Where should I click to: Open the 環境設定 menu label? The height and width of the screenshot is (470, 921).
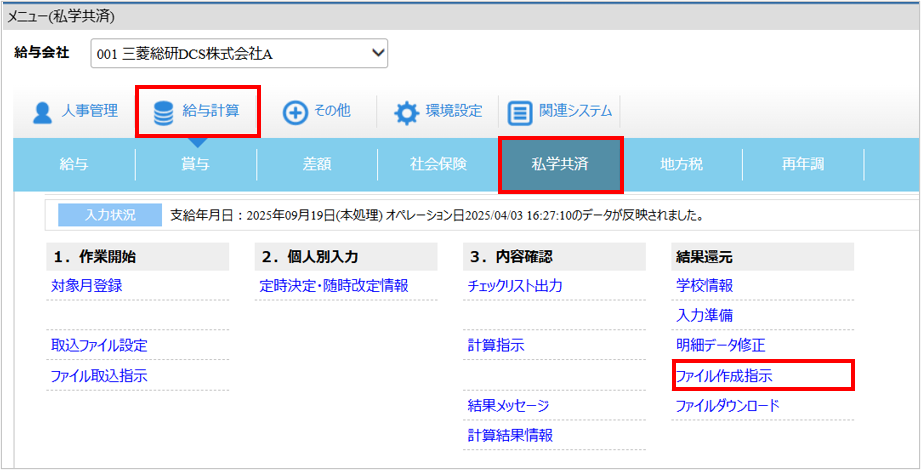pyautogui.click(x=454, y=111)
